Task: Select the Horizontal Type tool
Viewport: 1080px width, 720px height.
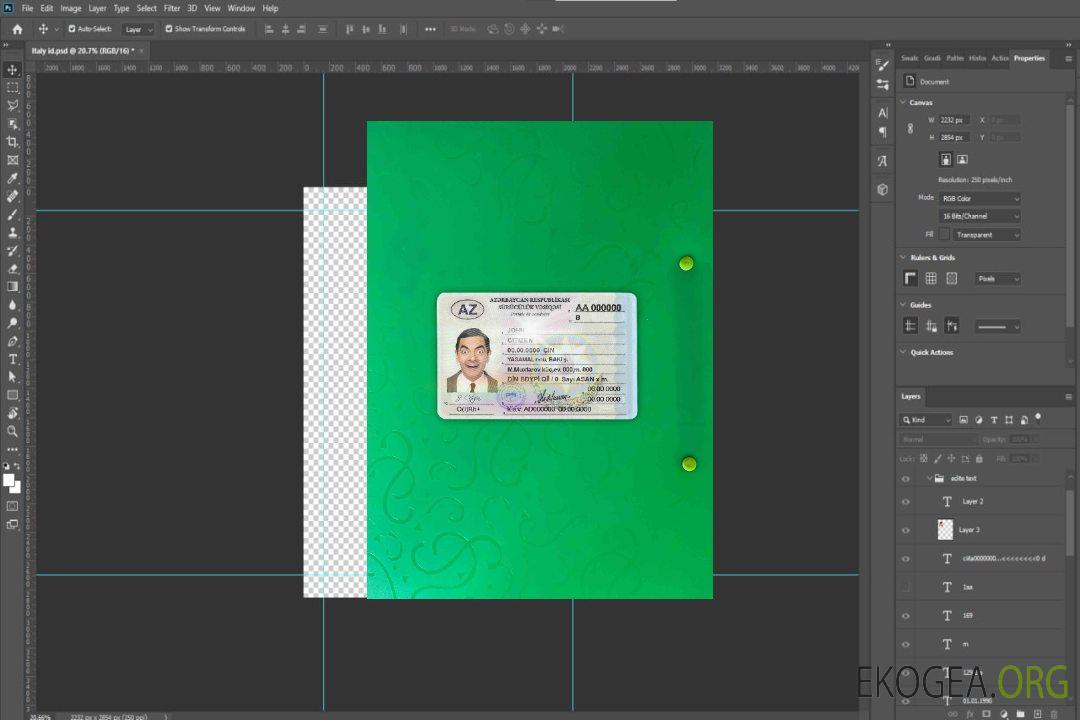Action: point(12,359)
